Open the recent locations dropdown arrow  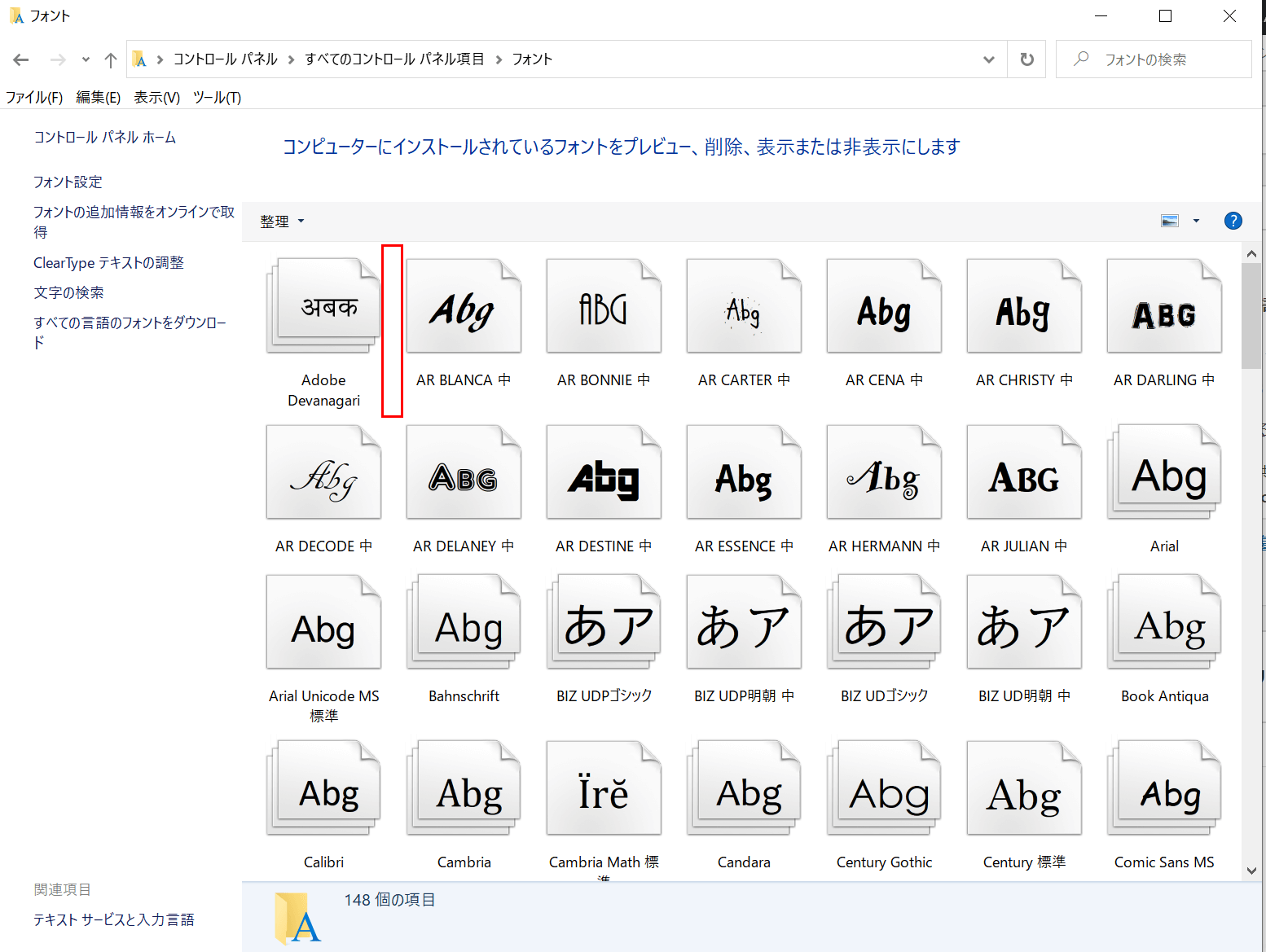coord(86,59)
